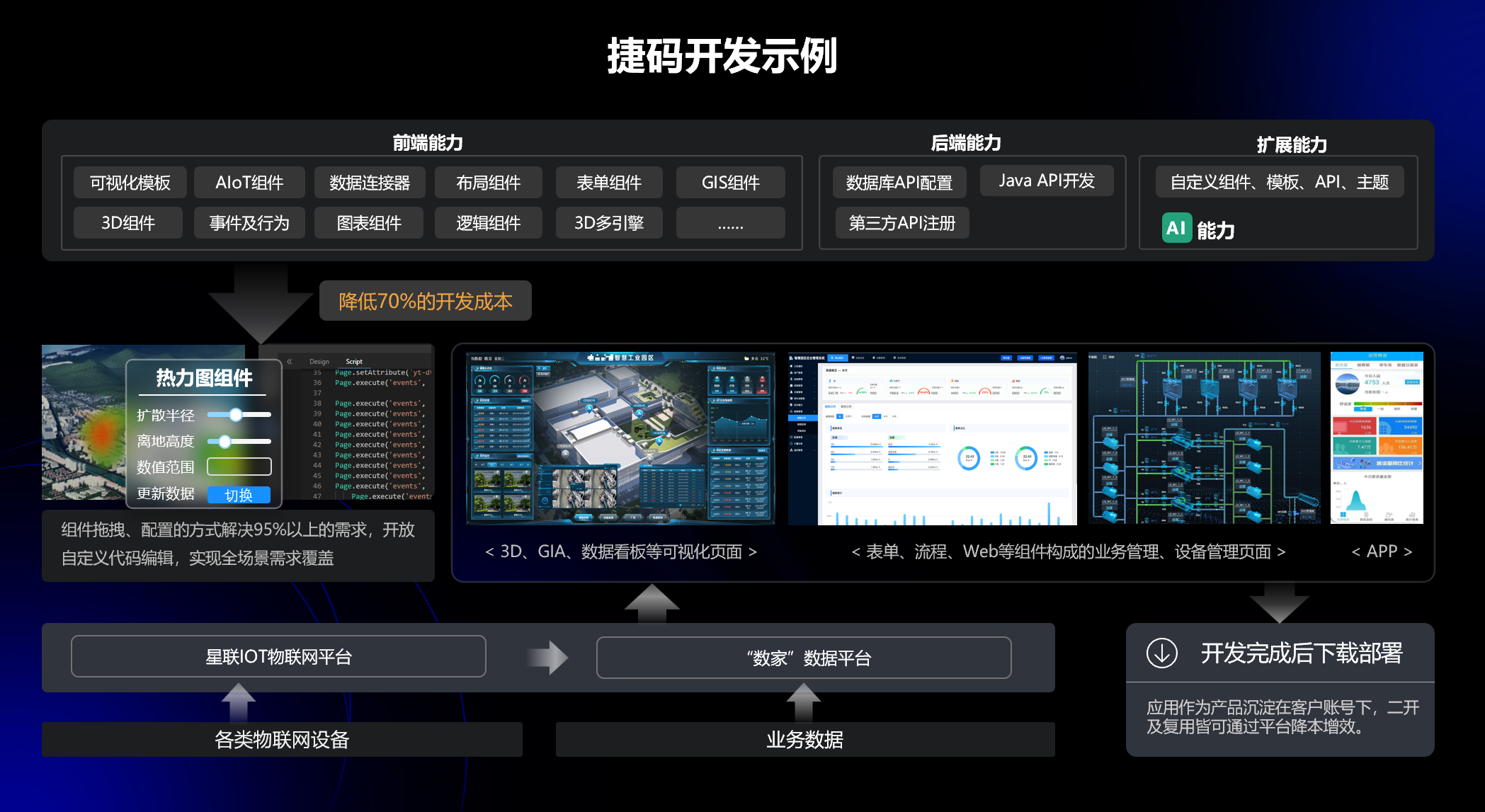Click the 离地高度 slider handle
This screenshot has width=1485, height=812.
[x=224, y=442]
